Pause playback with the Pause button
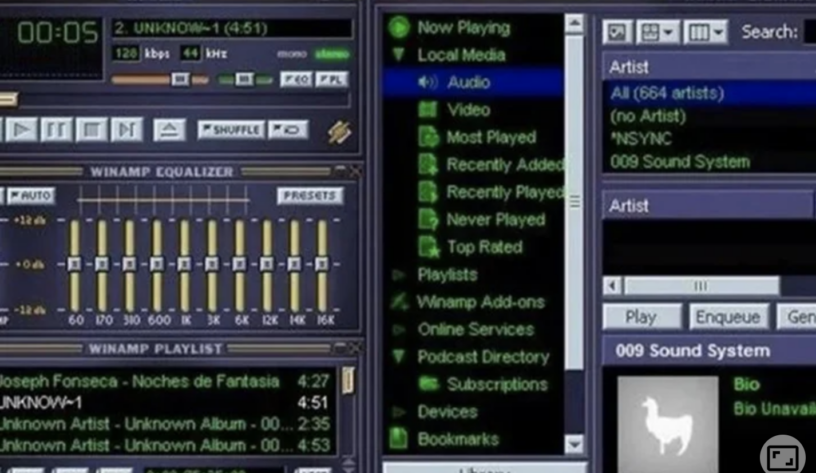 click(56, 129)
